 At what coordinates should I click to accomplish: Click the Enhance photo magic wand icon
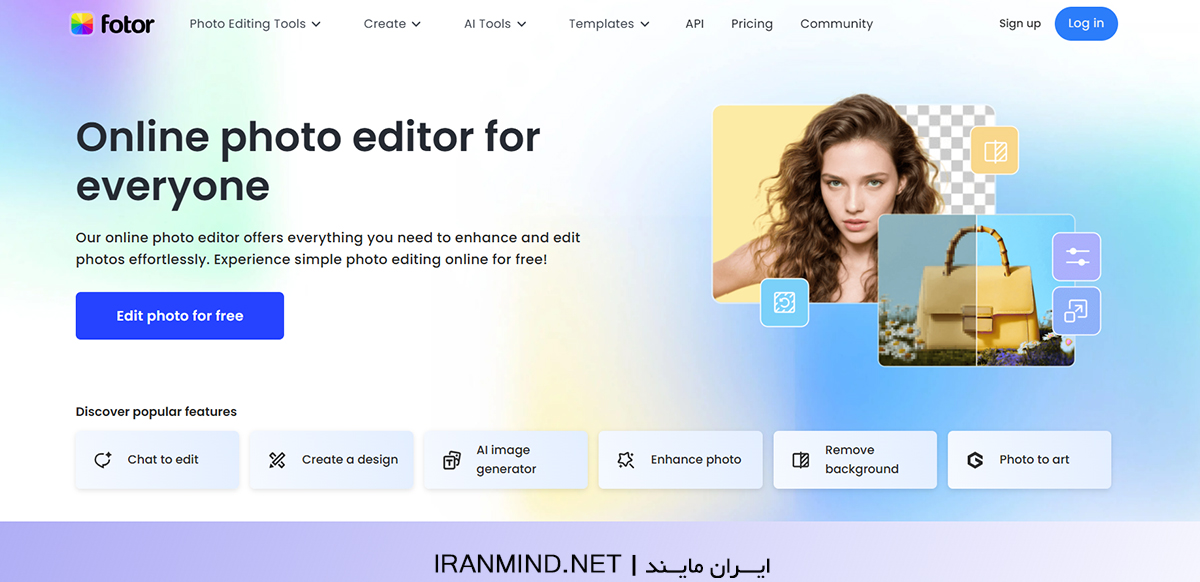coord(627,459)
